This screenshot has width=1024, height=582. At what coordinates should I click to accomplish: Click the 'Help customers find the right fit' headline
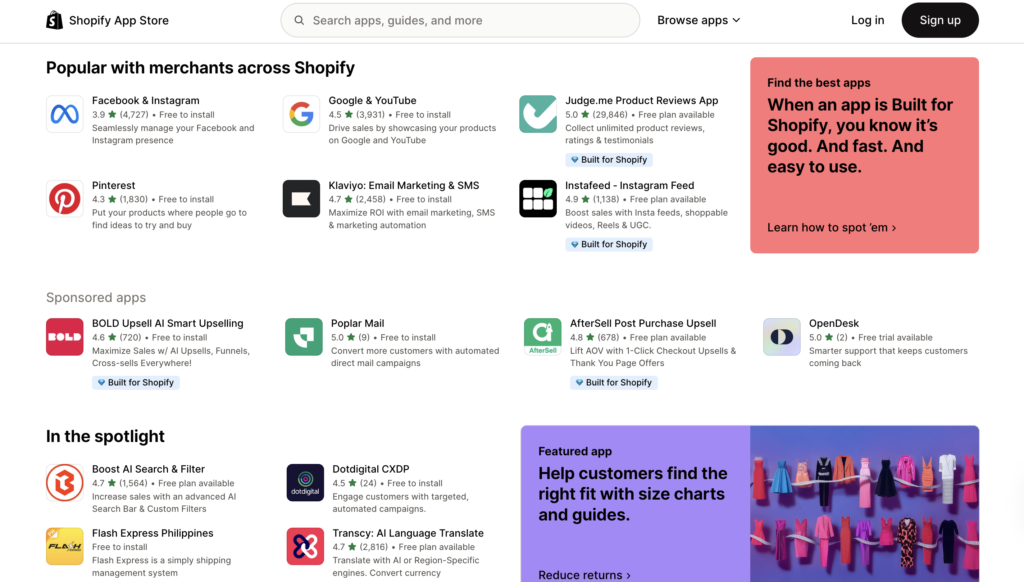click(633, 494)
